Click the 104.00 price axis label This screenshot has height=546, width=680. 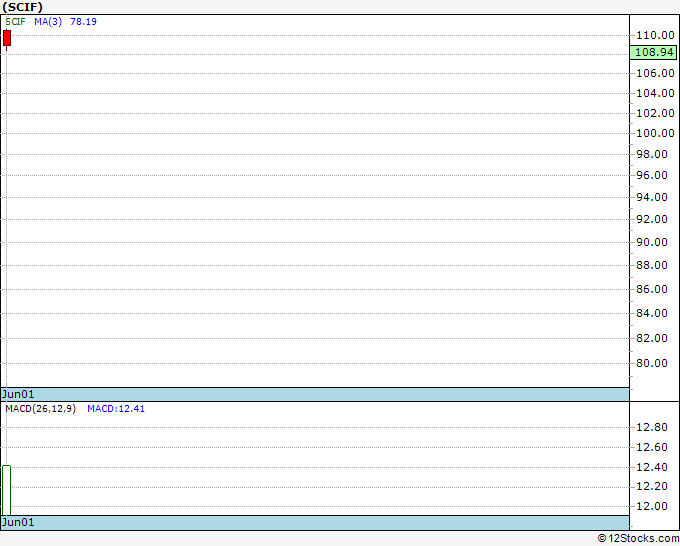[x=655, y=93]
